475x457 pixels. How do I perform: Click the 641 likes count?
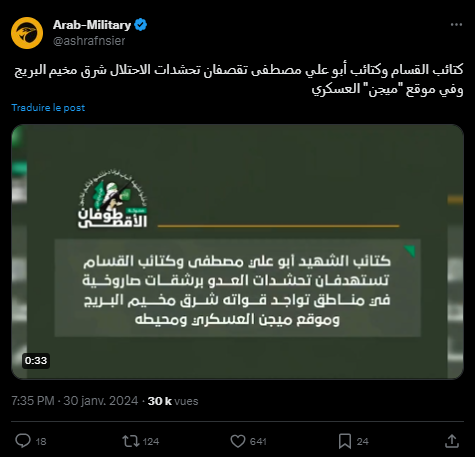pyautogui.click(x=258, y=441)
